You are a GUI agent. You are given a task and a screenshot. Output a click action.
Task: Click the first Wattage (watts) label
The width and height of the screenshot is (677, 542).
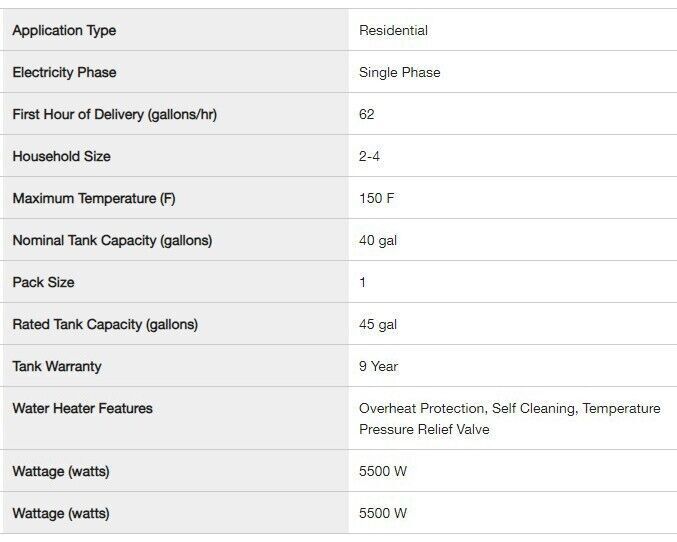point(61,471)
